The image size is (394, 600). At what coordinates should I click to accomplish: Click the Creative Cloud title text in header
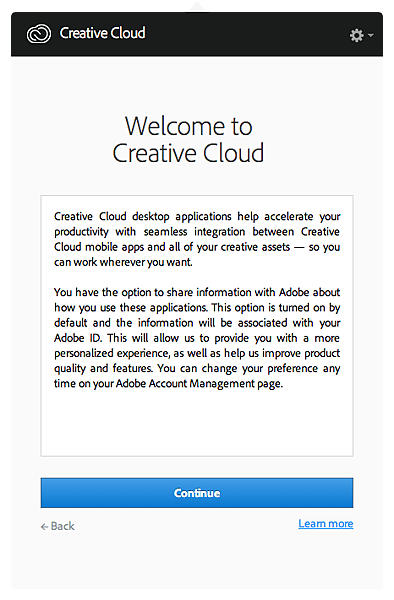pyautogui.click(x=102, y=33)
